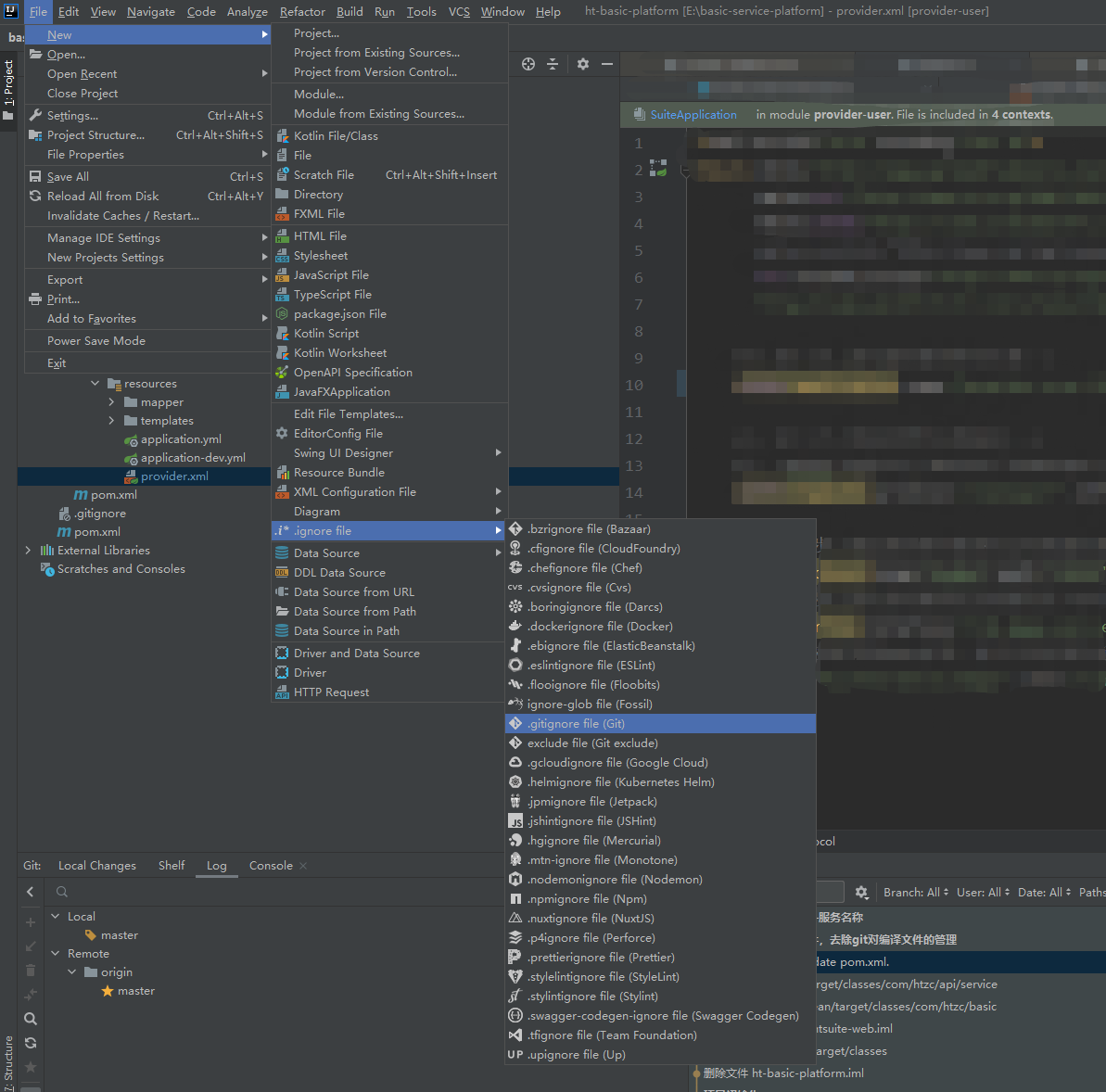1106x1092 pixels.
Task: Open Scratches and Consoles node
Action: [121, 568]
